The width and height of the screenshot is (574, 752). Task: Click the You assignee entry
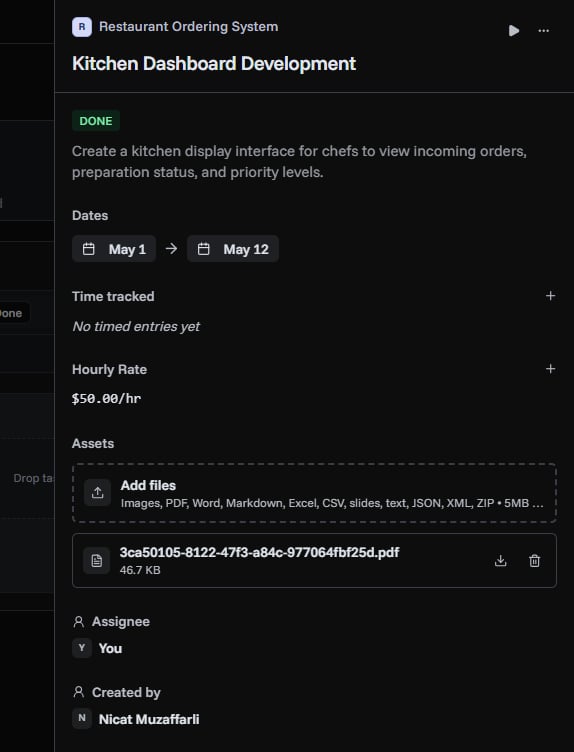110,648
